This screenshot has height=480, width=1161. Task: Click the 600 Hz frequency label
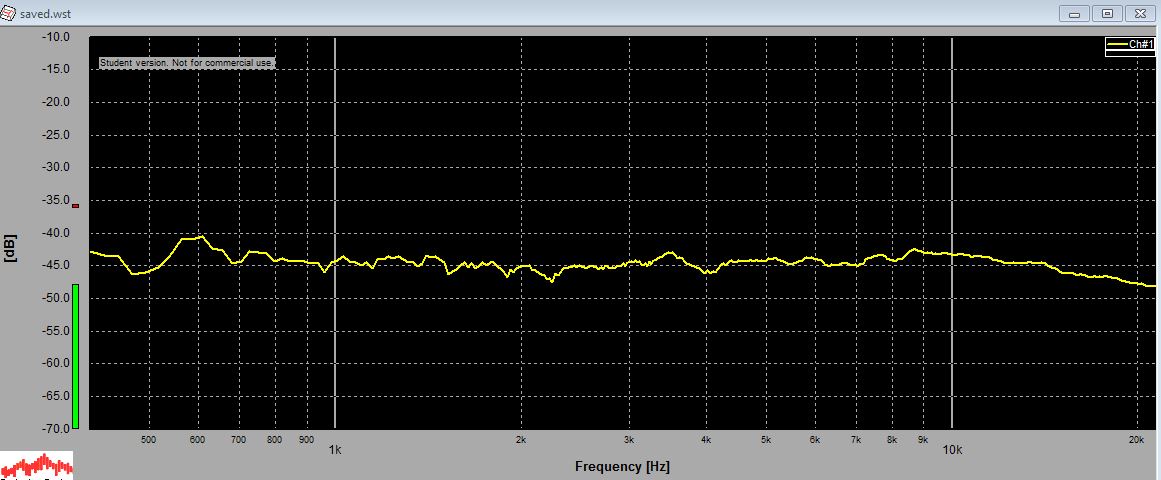click(x=198, y=440)
